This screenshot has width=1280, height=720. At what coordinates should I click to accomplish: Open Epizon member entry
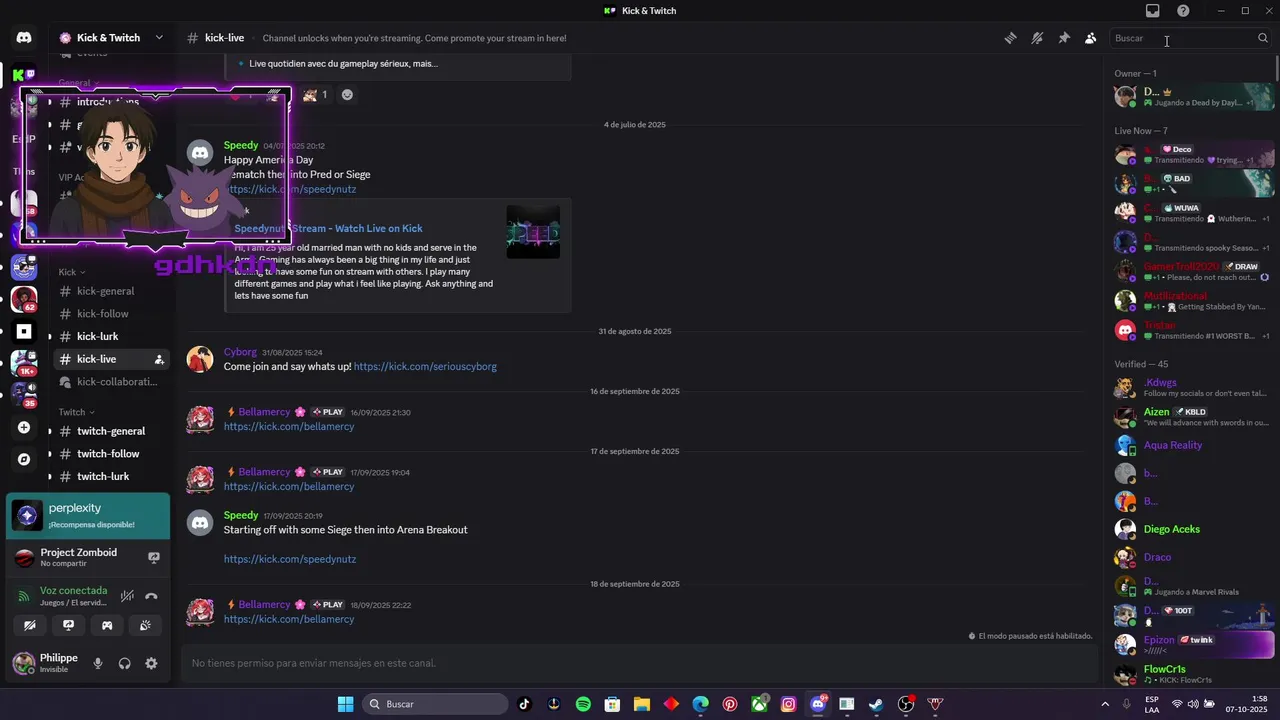1195,644
